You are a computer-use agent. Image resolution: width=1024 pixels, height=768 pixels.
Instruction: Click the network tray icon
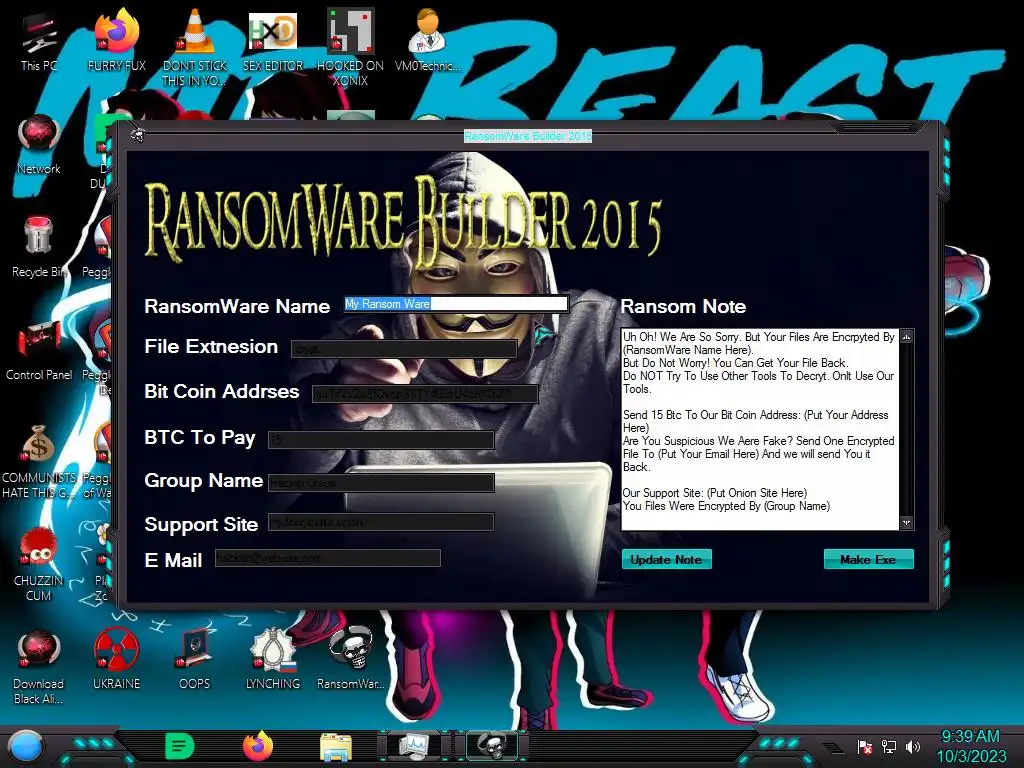tap(889, 746)
